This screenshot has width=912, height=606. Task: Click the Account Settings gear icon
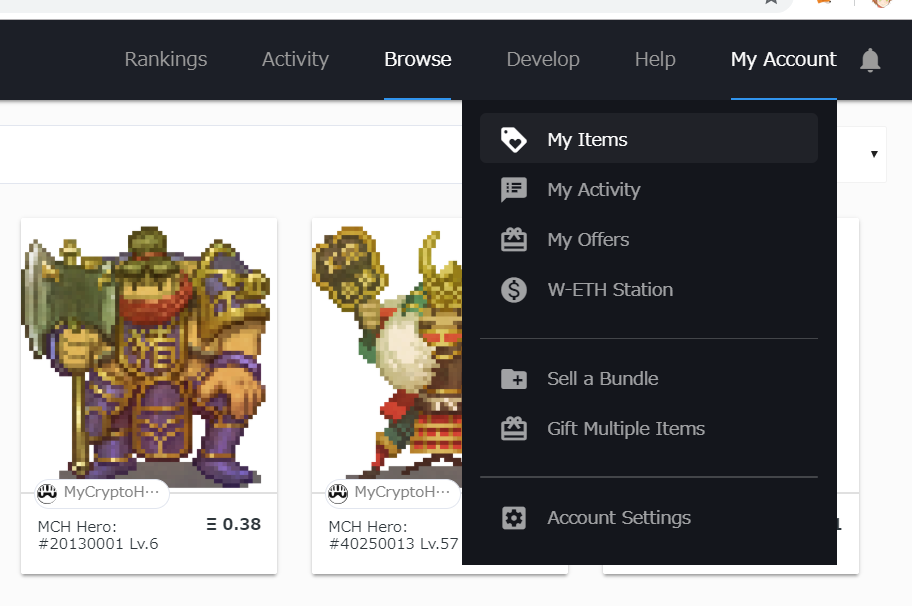pyautogui.click(x=513, y=518)
